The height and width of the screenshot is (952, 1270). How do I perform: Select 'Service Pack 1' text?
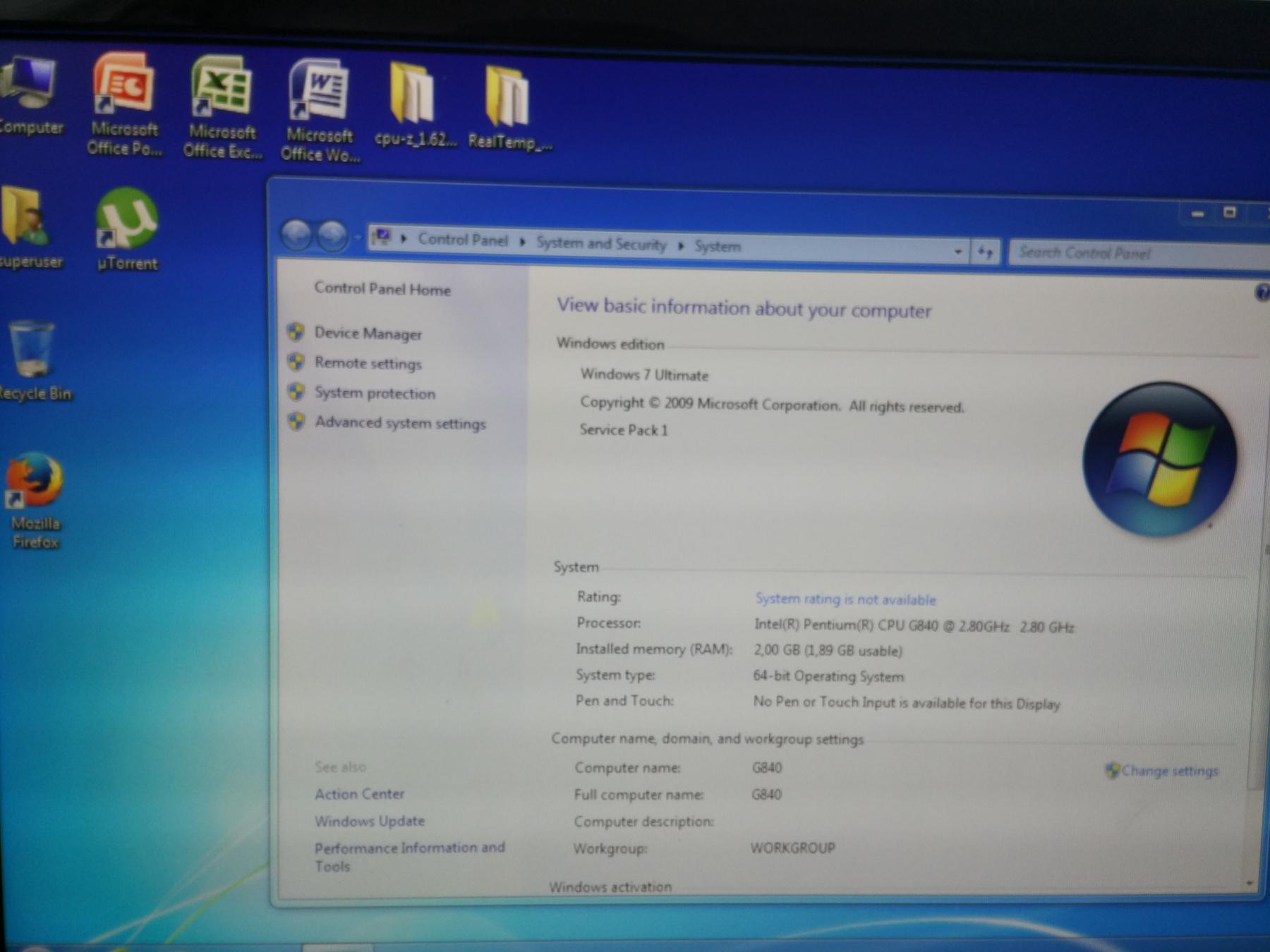click(624, 429)
